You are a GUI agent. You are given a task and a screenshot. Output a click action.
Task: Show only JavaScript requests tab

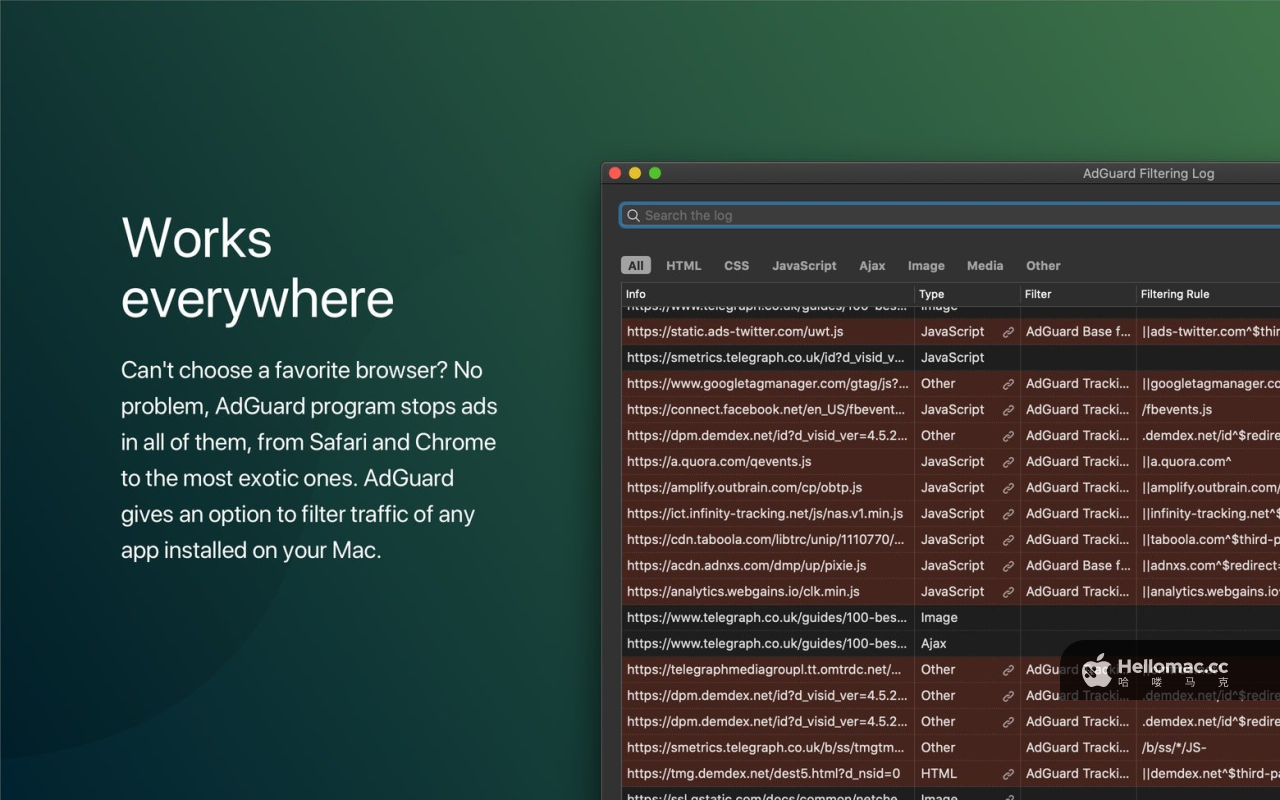point(804,266)
